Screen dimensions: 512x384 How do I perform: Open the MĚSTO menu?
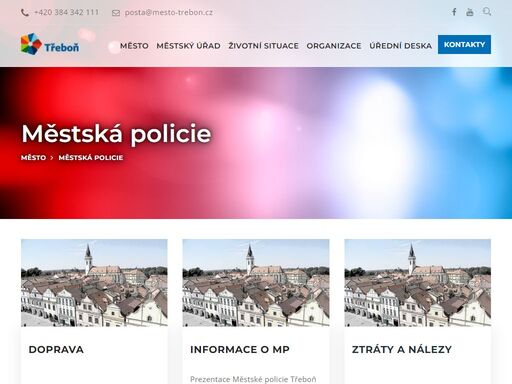(134, 46)
